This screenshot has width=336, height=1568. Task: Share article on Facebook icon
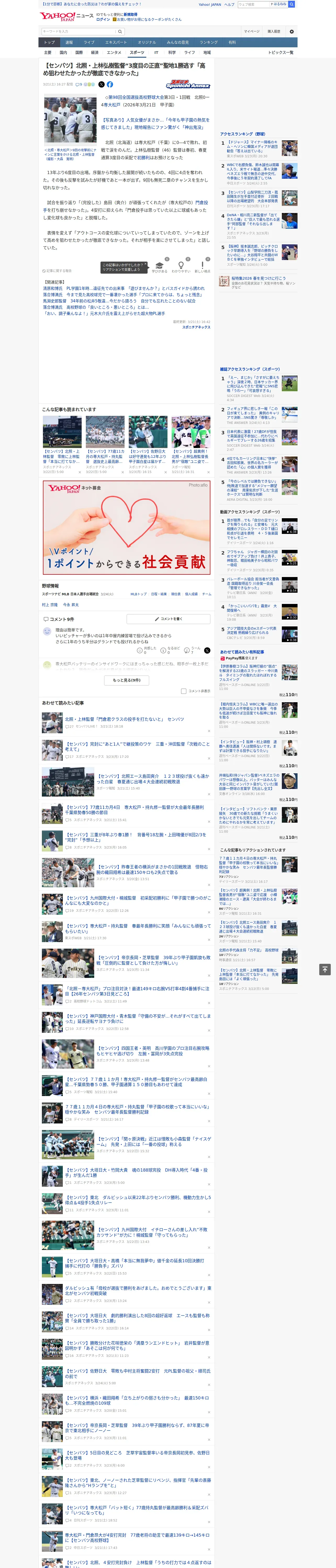(x=110, y=85)
